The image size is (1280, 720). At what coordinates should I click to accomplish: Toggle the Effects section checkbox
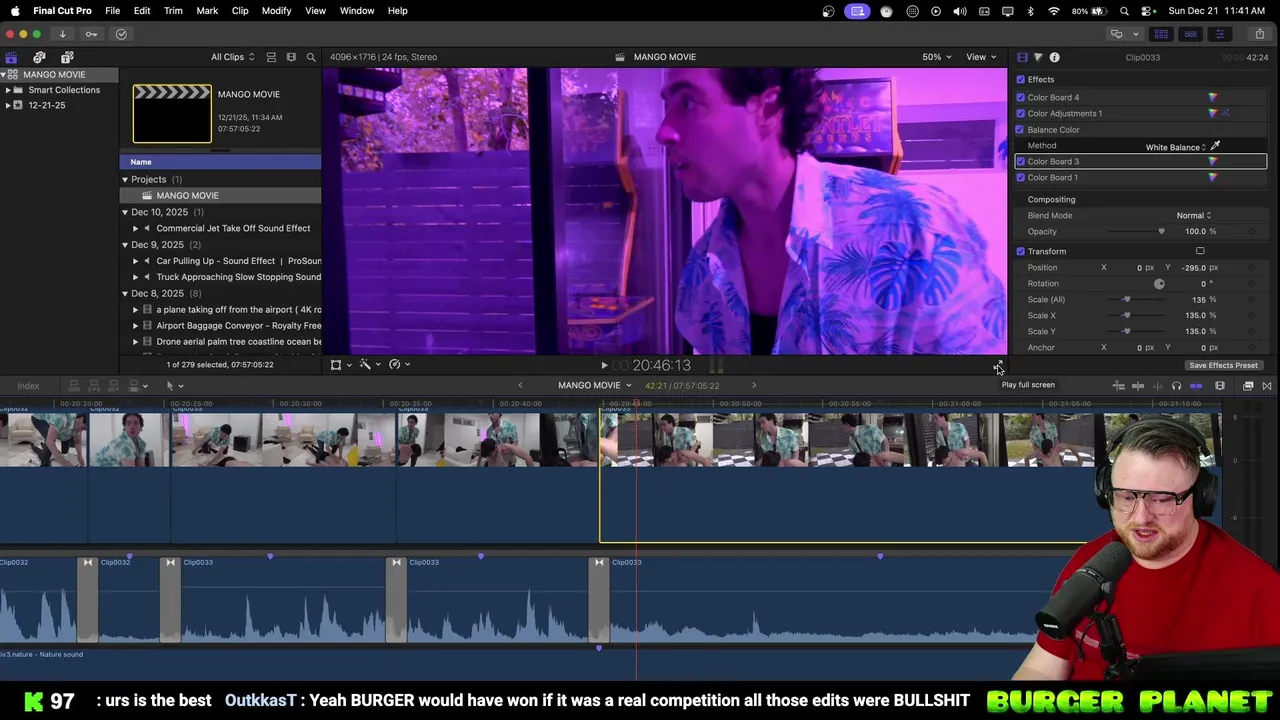click(x=1021, y=79)
